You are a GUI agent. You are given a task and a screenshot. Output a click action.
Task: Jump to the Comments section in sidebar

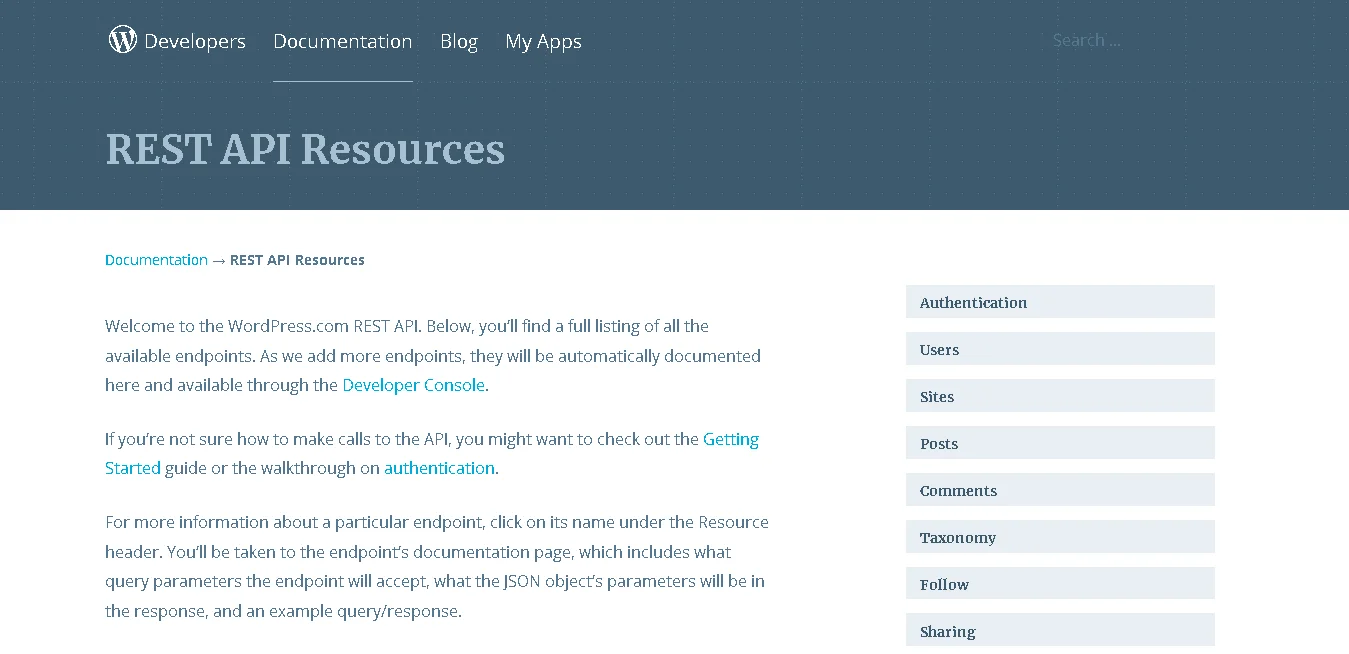point(1060,490)
